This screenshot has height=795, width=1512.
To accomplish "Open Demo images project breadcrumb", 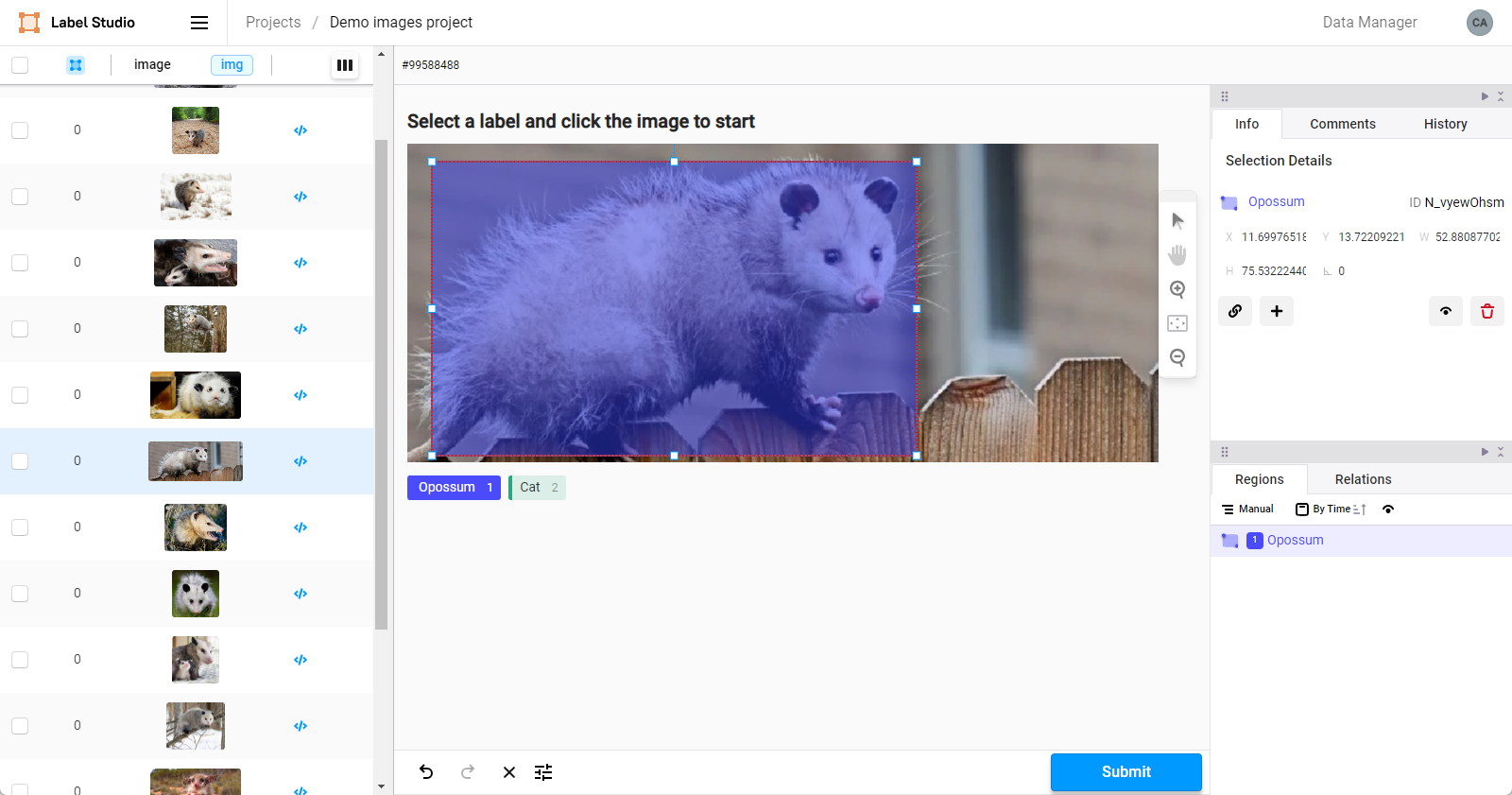I will 401,23.
